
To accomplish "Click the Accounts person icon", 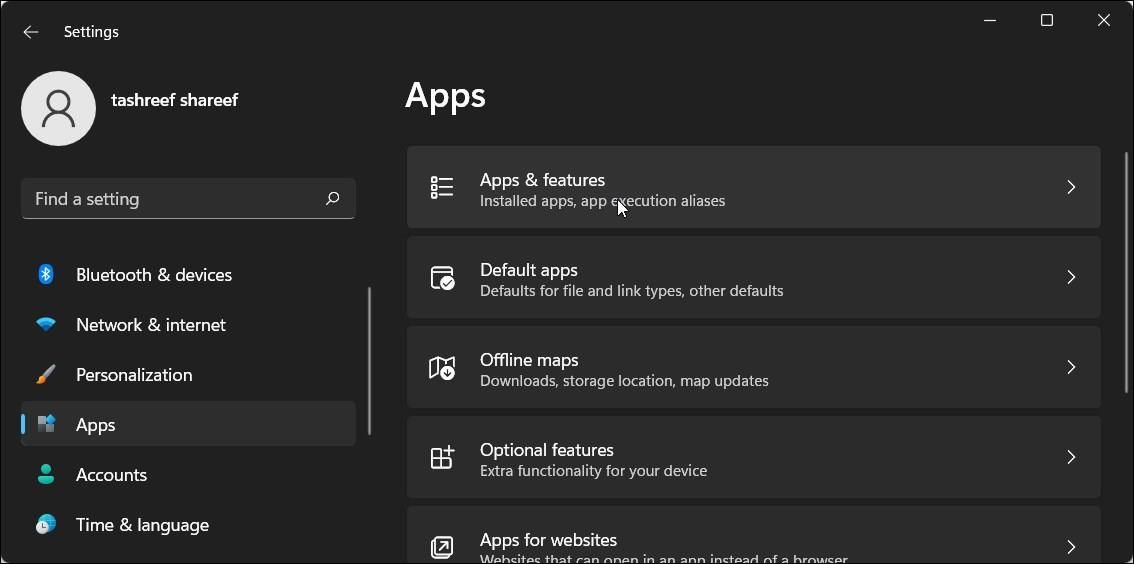I will click(46, 474).
